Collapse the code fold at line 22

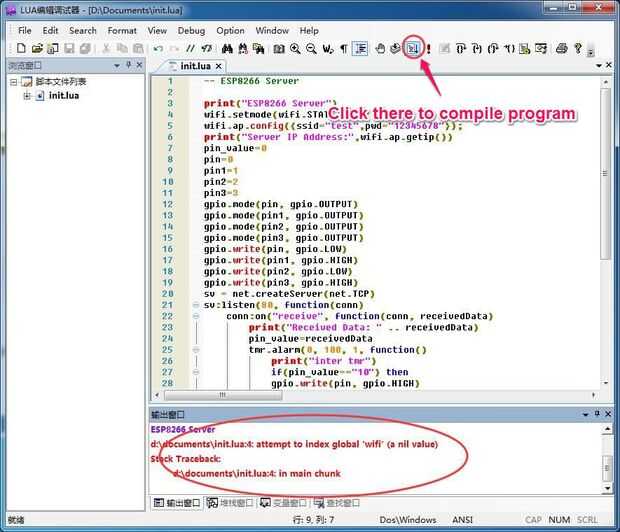196,316
